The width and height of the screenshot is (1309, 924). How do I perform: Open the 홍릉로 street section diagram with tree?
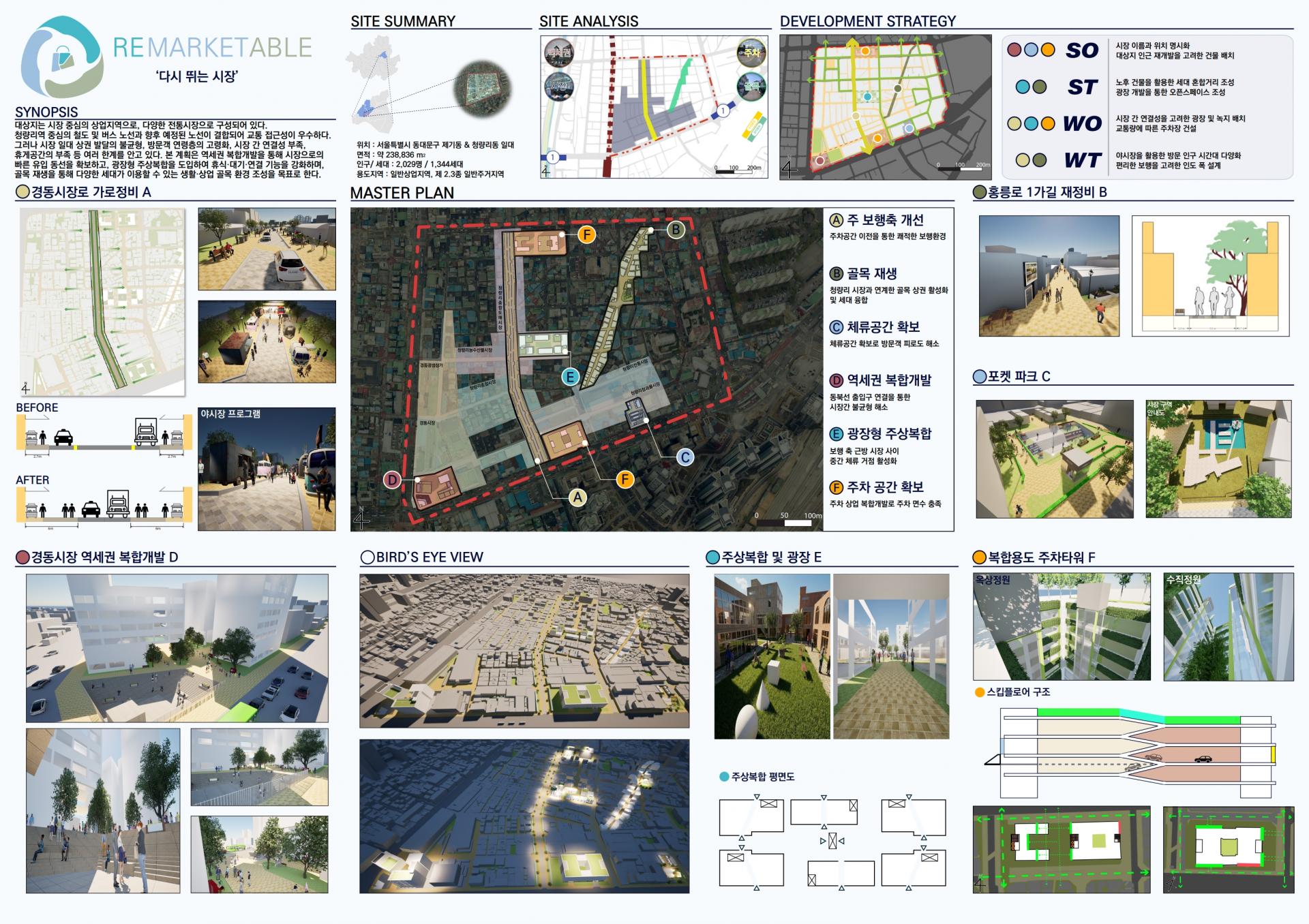pos(1210,276)
